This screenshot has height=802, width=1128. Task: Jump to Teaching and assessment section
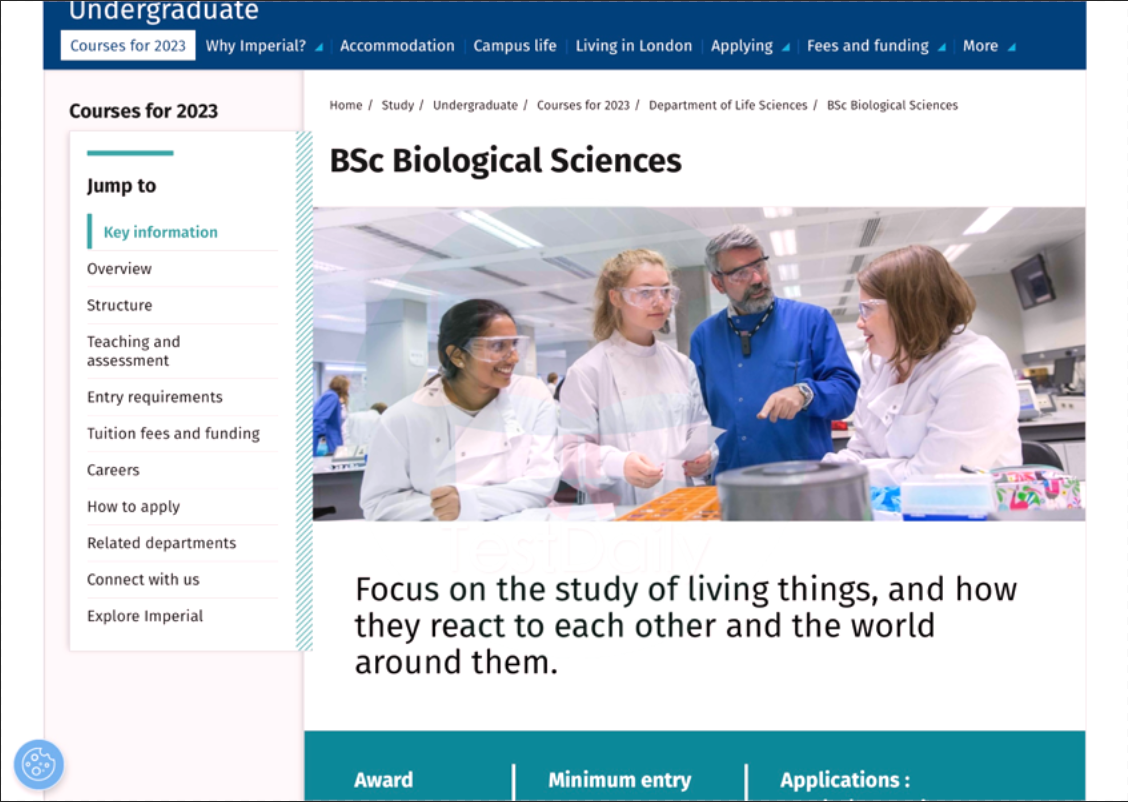(134, 351)
